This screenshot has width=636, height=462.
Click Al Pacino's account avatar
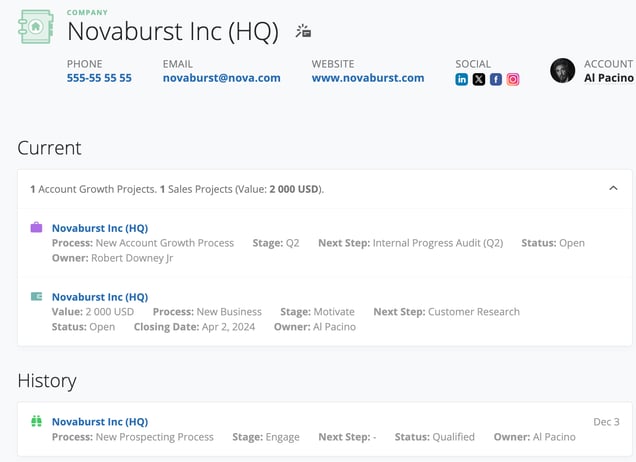[x=562, y=71]
